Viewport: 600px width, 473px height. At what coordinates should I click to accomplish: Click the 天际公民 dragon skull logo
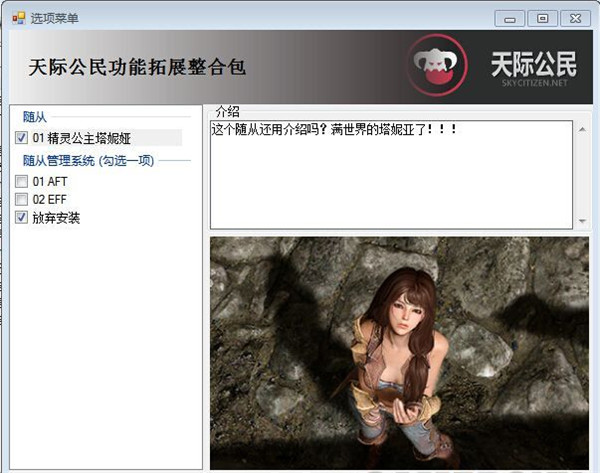click(437, 65)
